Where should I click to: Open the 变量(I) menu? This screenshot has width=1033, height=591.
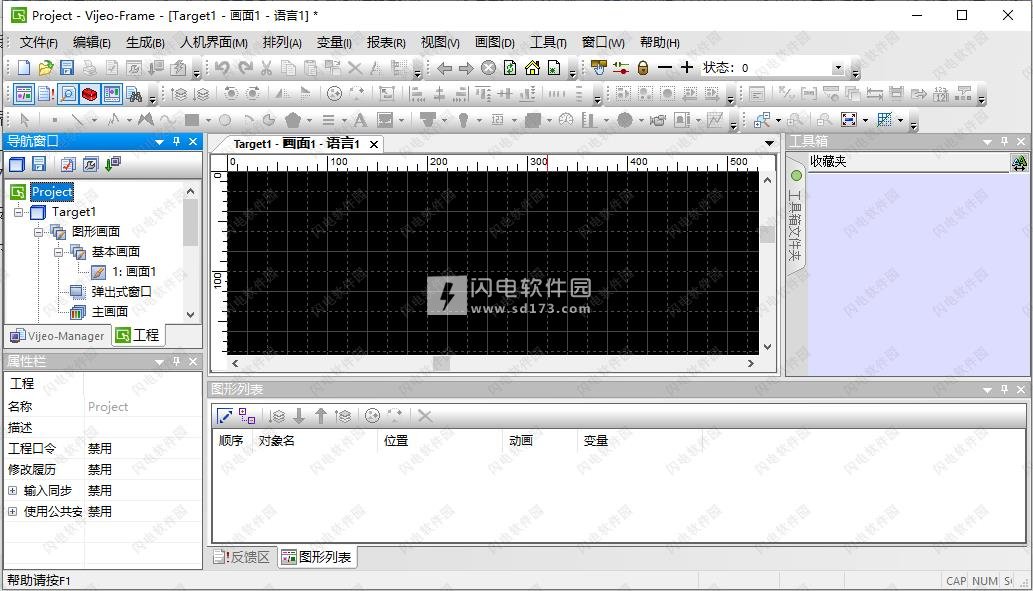[x=334, y=43]
